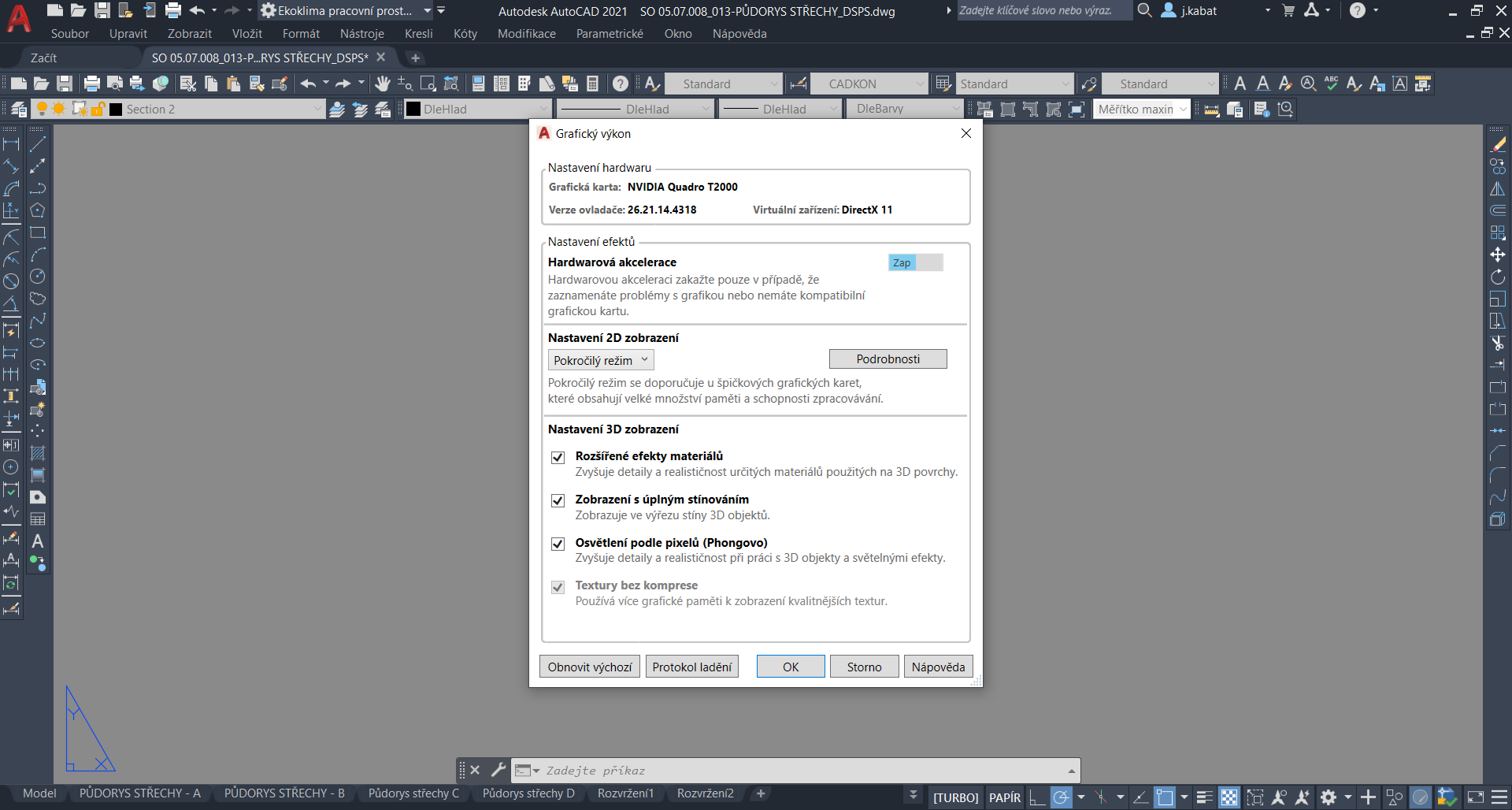Click the Podrobnosti button

pos(888,359)
